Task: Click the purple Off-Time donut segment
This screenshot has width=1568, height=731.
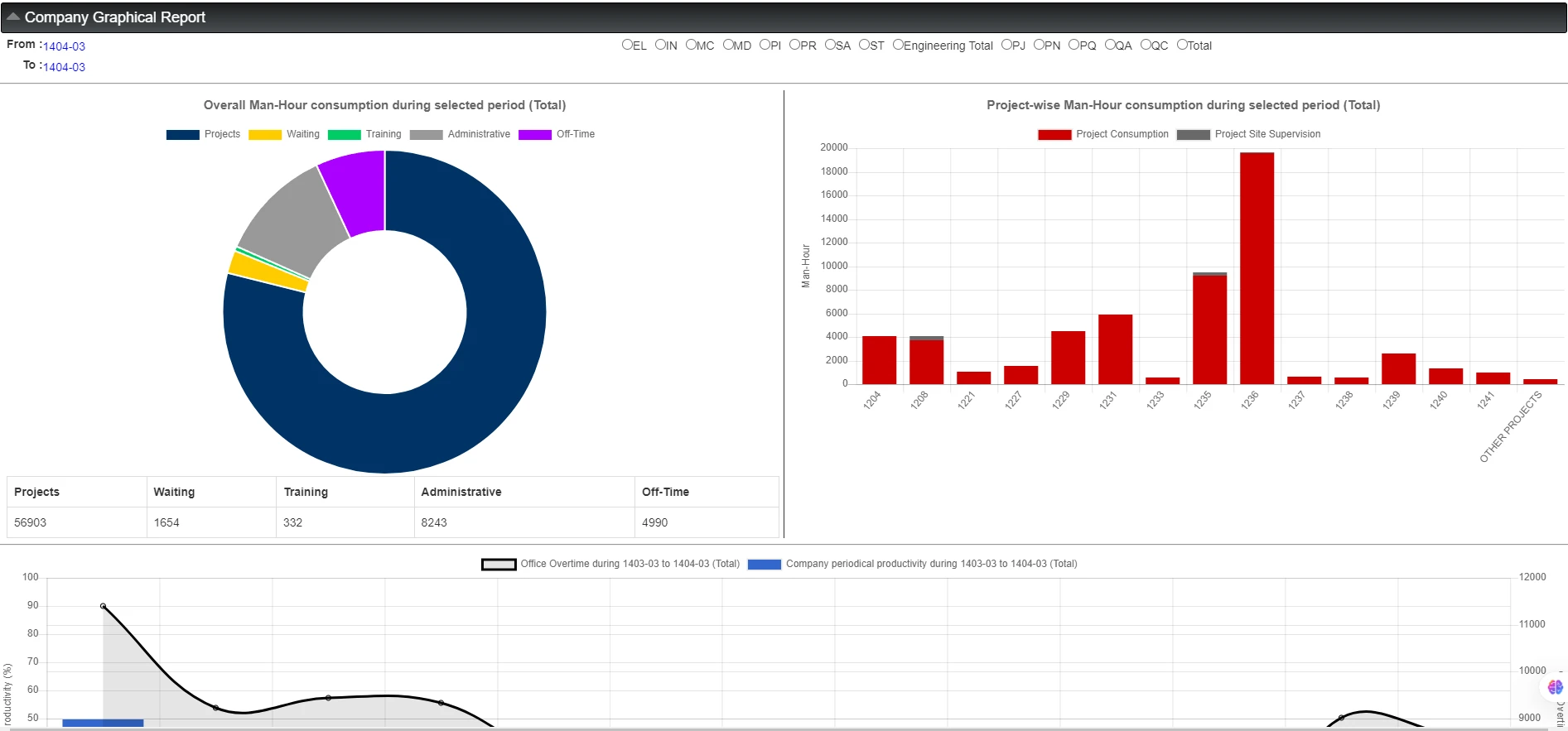Action: point(356,192)
